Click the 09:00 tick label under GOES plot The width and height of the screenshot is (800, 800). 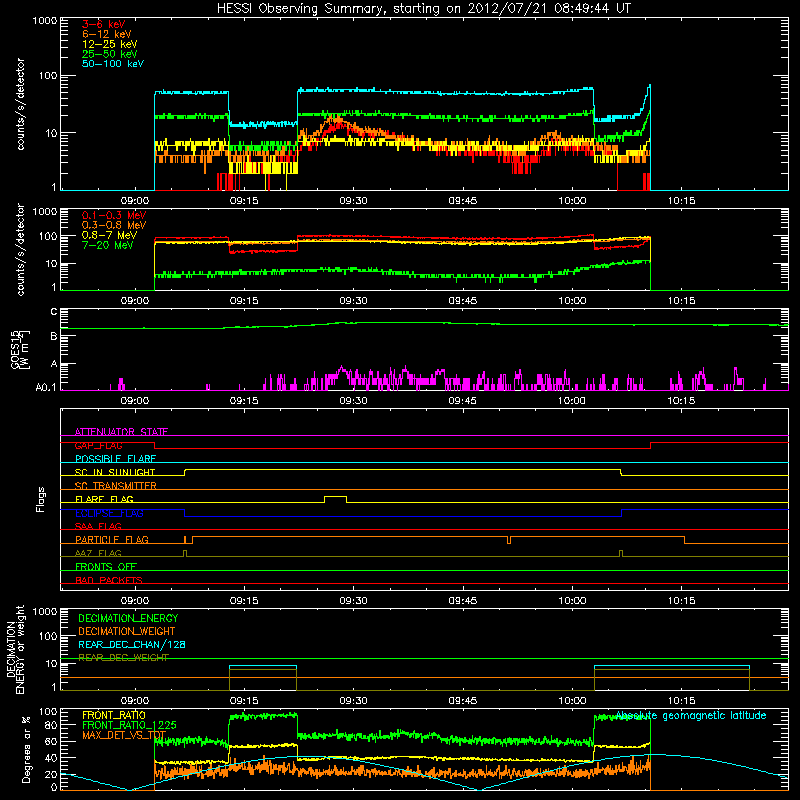[x=135, y=401]
